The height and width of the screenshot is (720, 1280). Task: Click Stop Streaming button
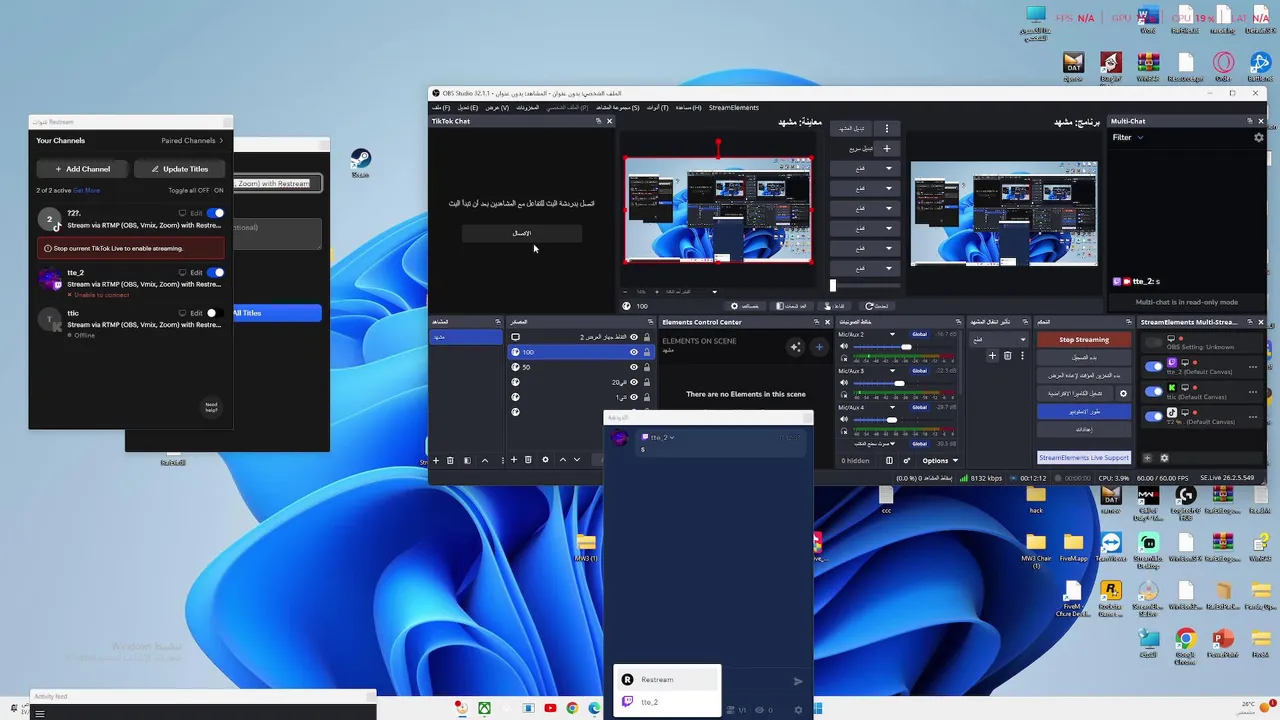pos(1084,339)
